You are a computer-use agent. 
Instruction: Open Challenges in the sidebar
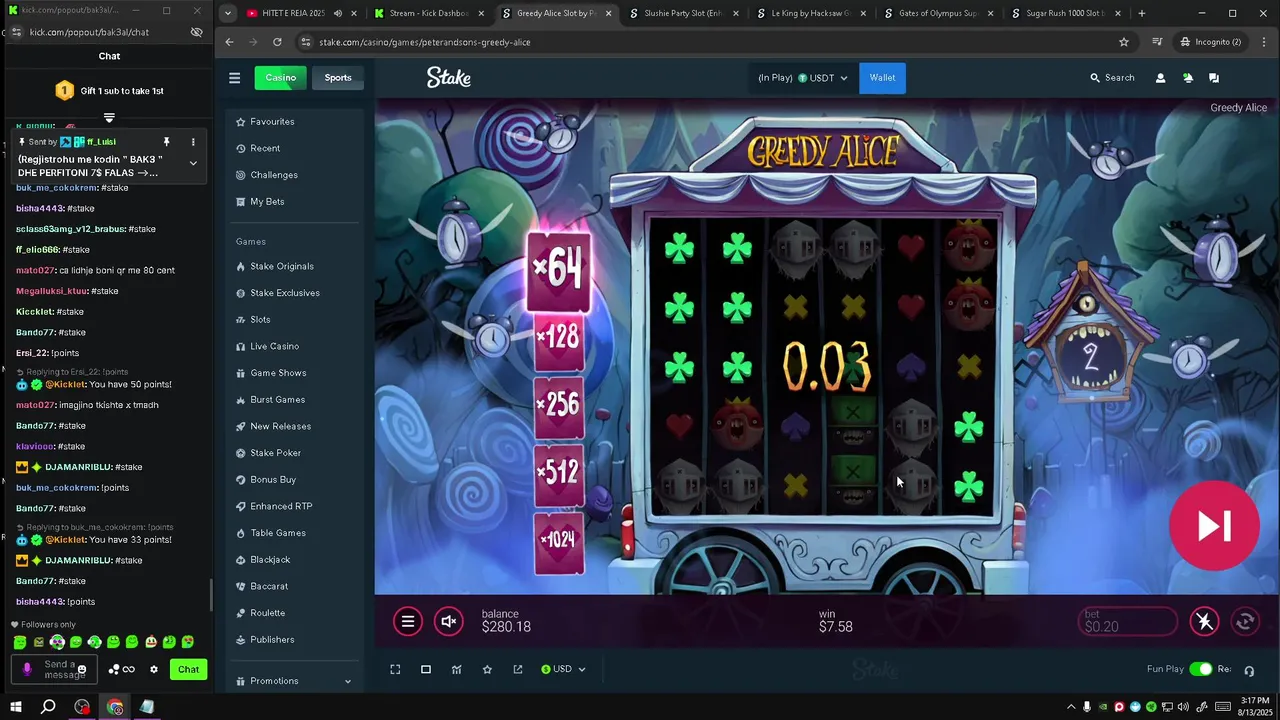click(x=267, y=175)
